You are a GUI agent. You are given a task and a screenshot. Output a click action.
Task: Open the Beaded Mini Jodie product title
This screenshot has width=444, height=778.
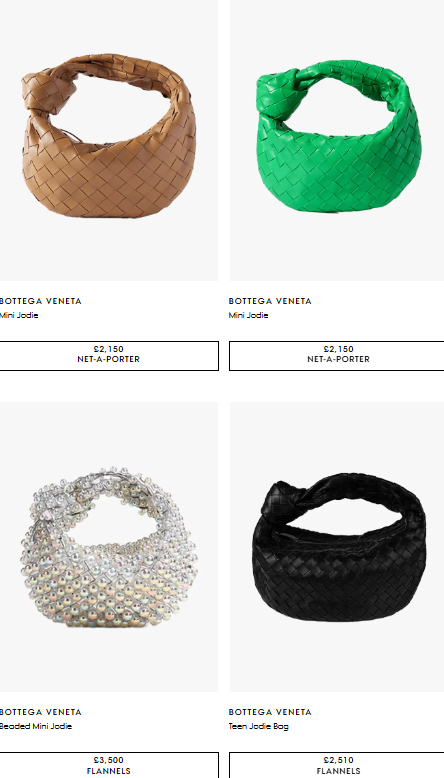tap(36, 726)
